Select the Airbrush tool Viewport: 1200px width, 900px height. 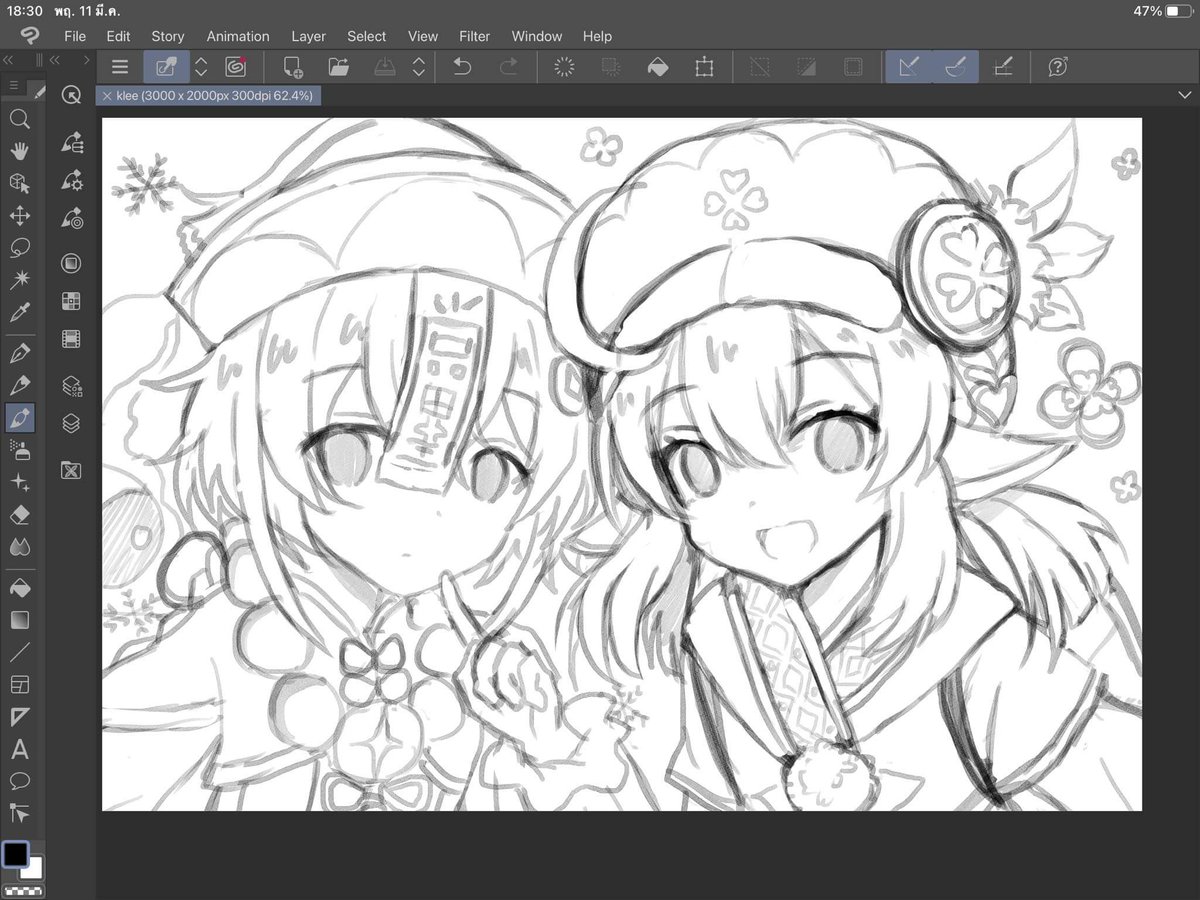(19, 450)
